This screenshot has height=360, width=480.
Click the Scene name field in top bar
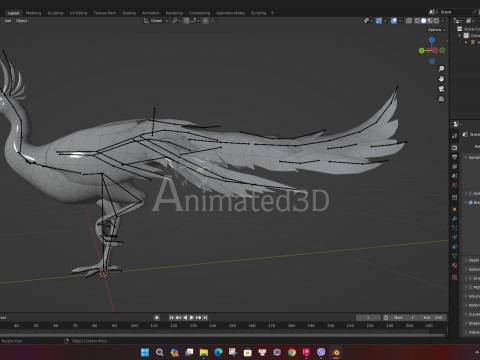455,12
